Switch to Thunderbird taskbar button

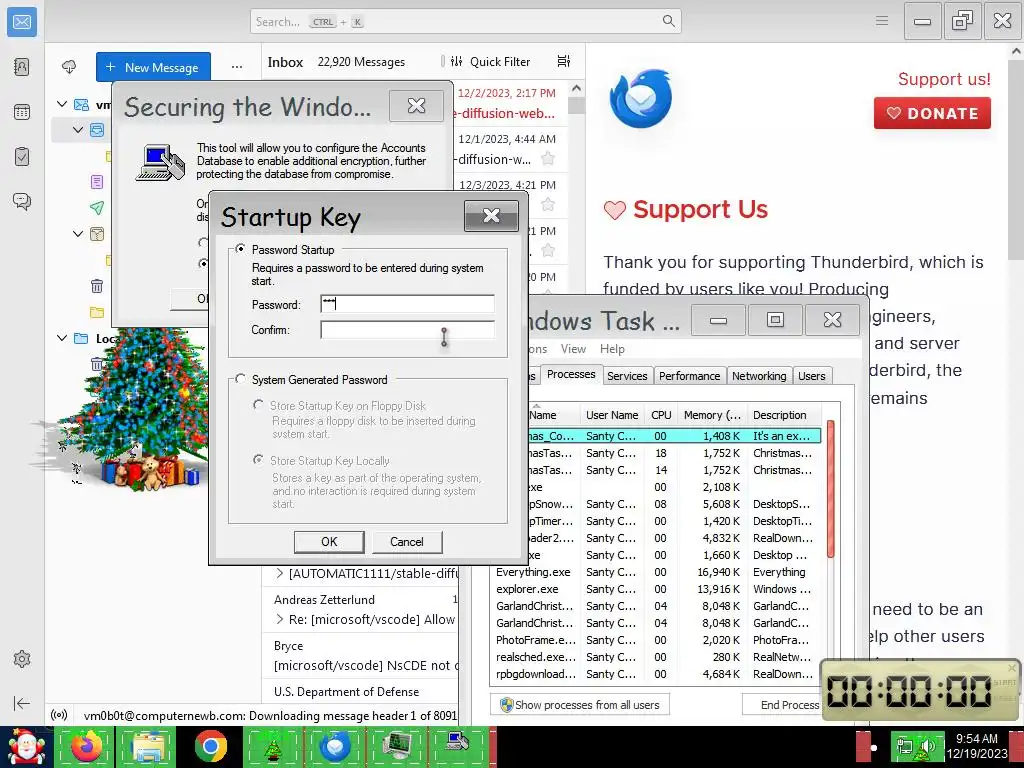(x=335, y=746)
